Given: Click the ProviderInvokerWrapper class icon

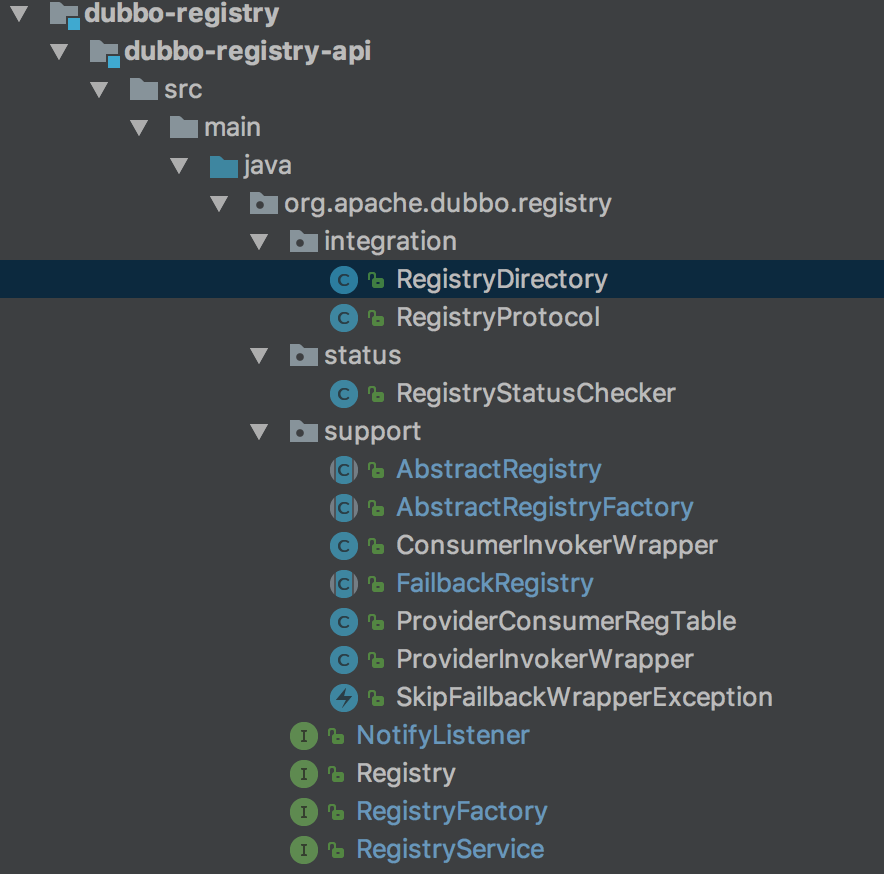Looking at the screenshot, I should pyautogui.click(x=344, y=660).
